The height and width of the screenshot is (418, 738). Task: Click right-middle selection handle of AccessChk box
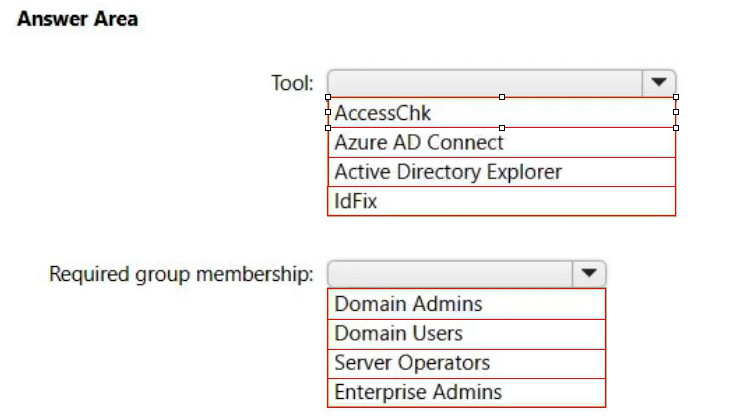[676, 112]
